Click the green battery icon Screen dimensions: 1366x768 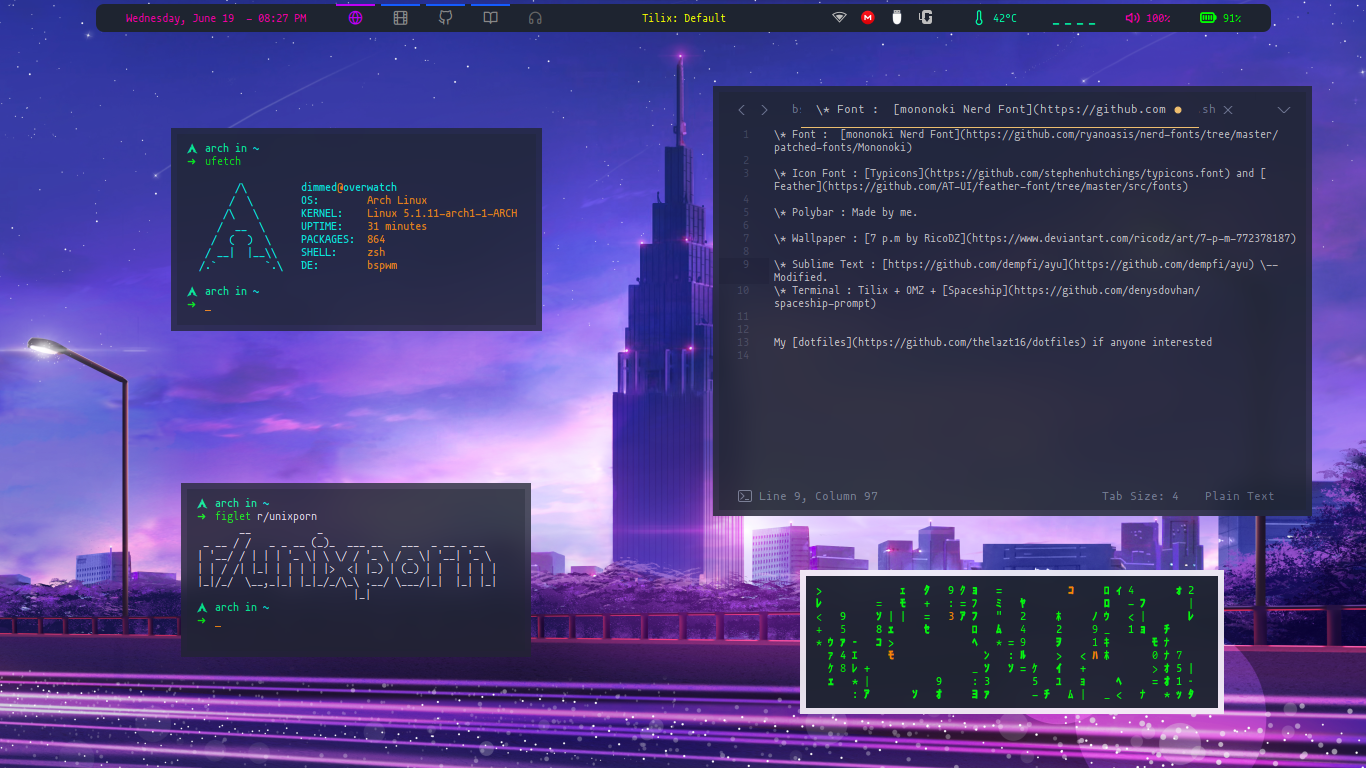1208,18
